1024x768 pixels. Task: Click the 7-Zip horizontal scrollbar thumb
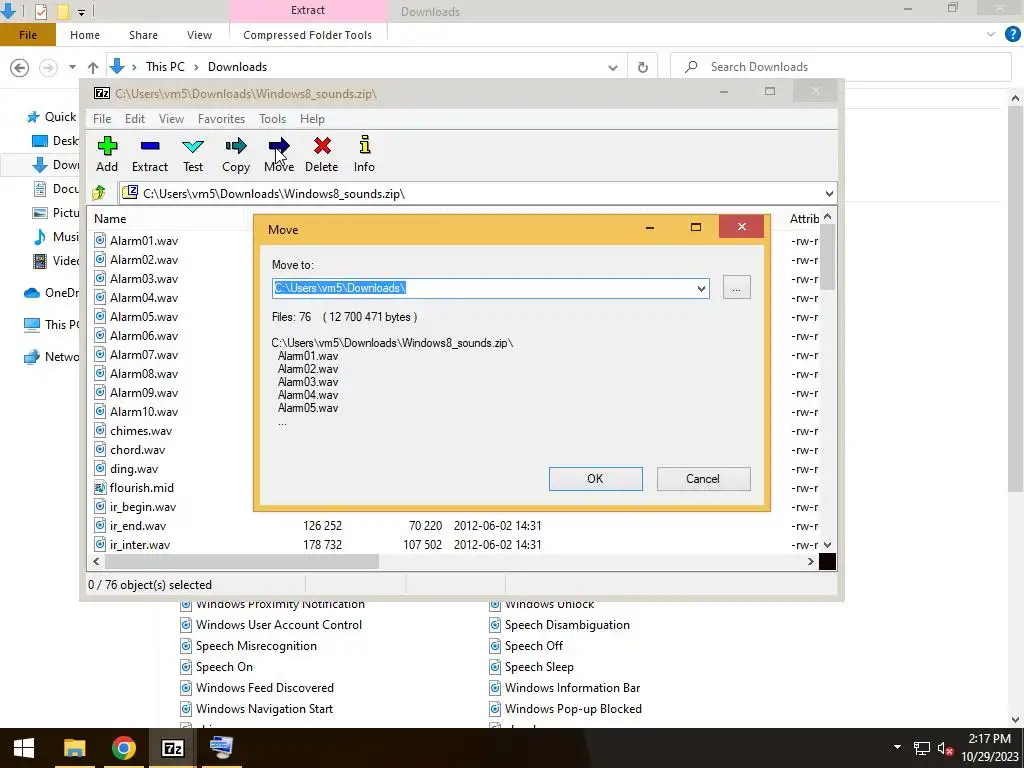pos(242,561)
